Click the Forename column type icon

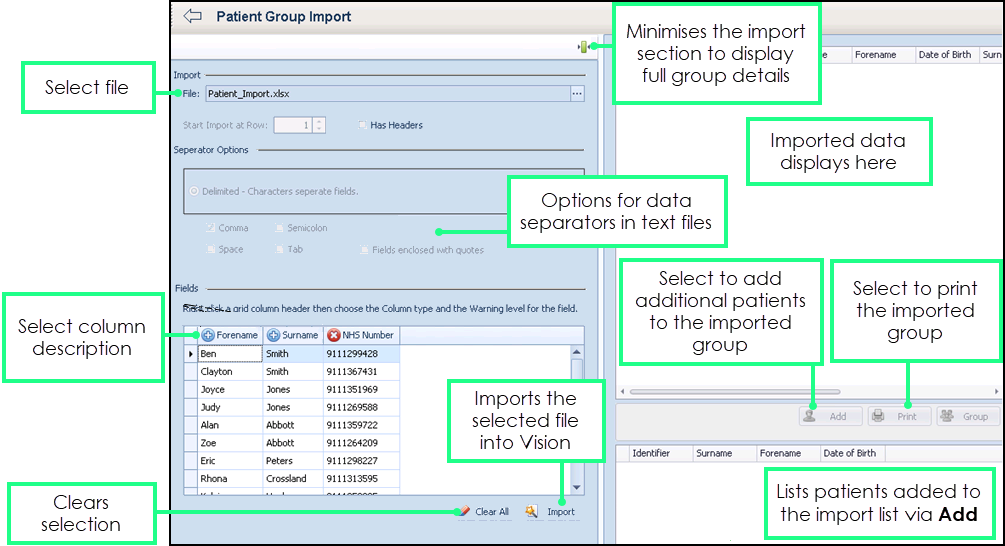[208, 335]
